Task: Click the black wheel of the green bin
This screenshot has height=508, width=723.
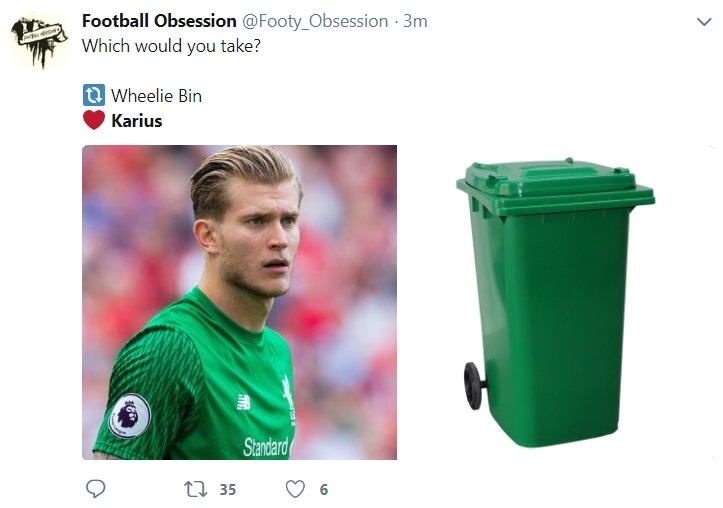Action: point(473,385)
